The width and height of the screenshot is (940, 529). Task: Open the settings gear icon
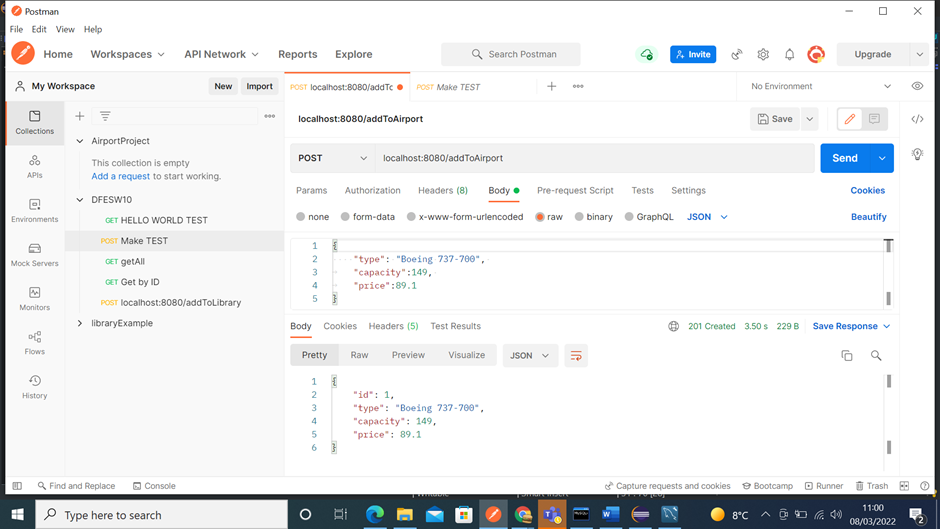tap(763, 55)
